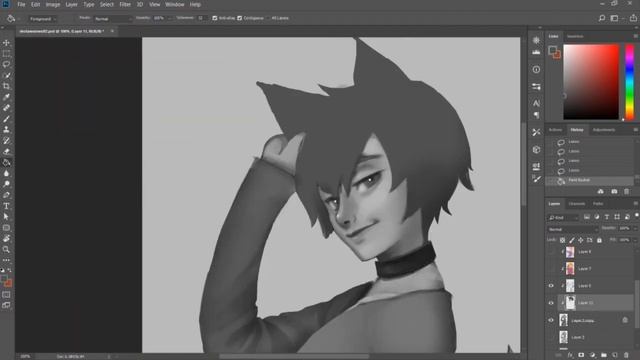Delete layer with Layers panel trash icon
Screen dimensions: 640x360
coord(626,355)
